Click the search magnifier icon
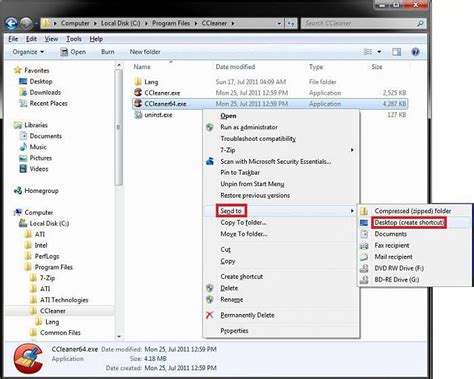474x379 pixels. click(420, 23)
